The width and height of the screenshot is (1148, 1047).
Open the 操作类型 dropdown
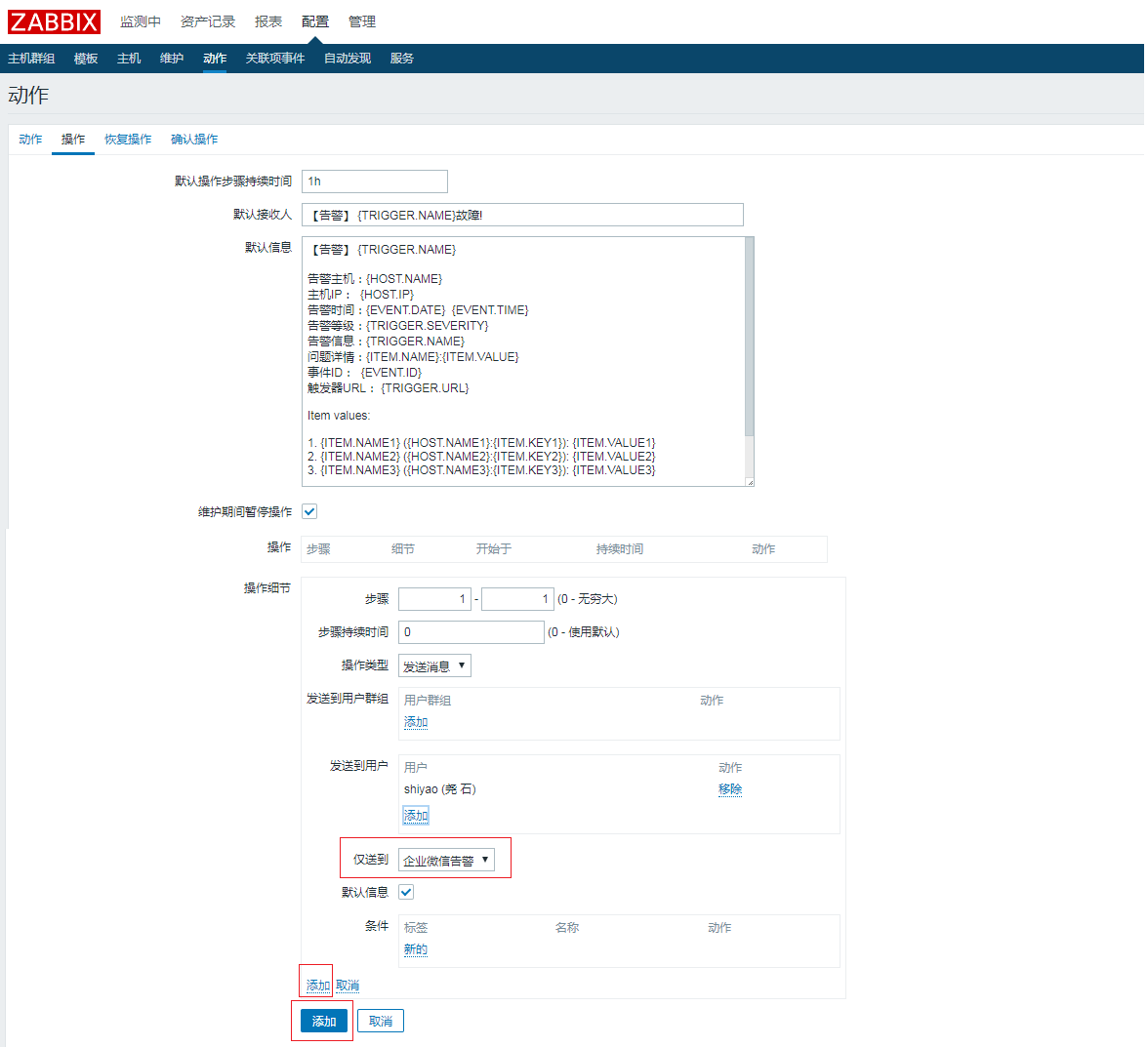point(434,666)
